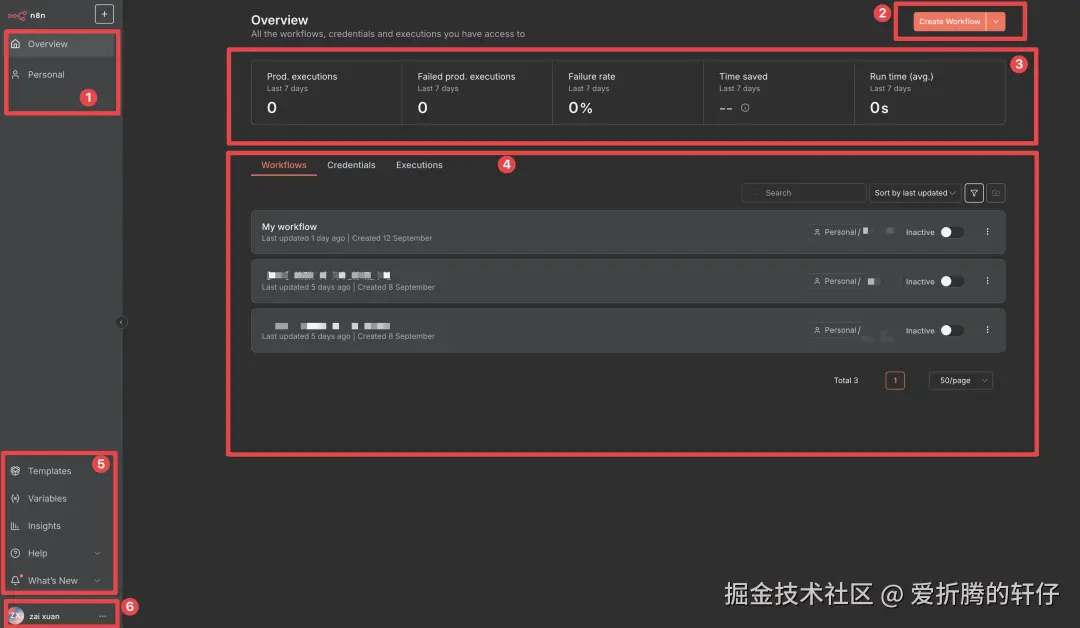Toggle second workflow's Inactive switch

[952, 281]
